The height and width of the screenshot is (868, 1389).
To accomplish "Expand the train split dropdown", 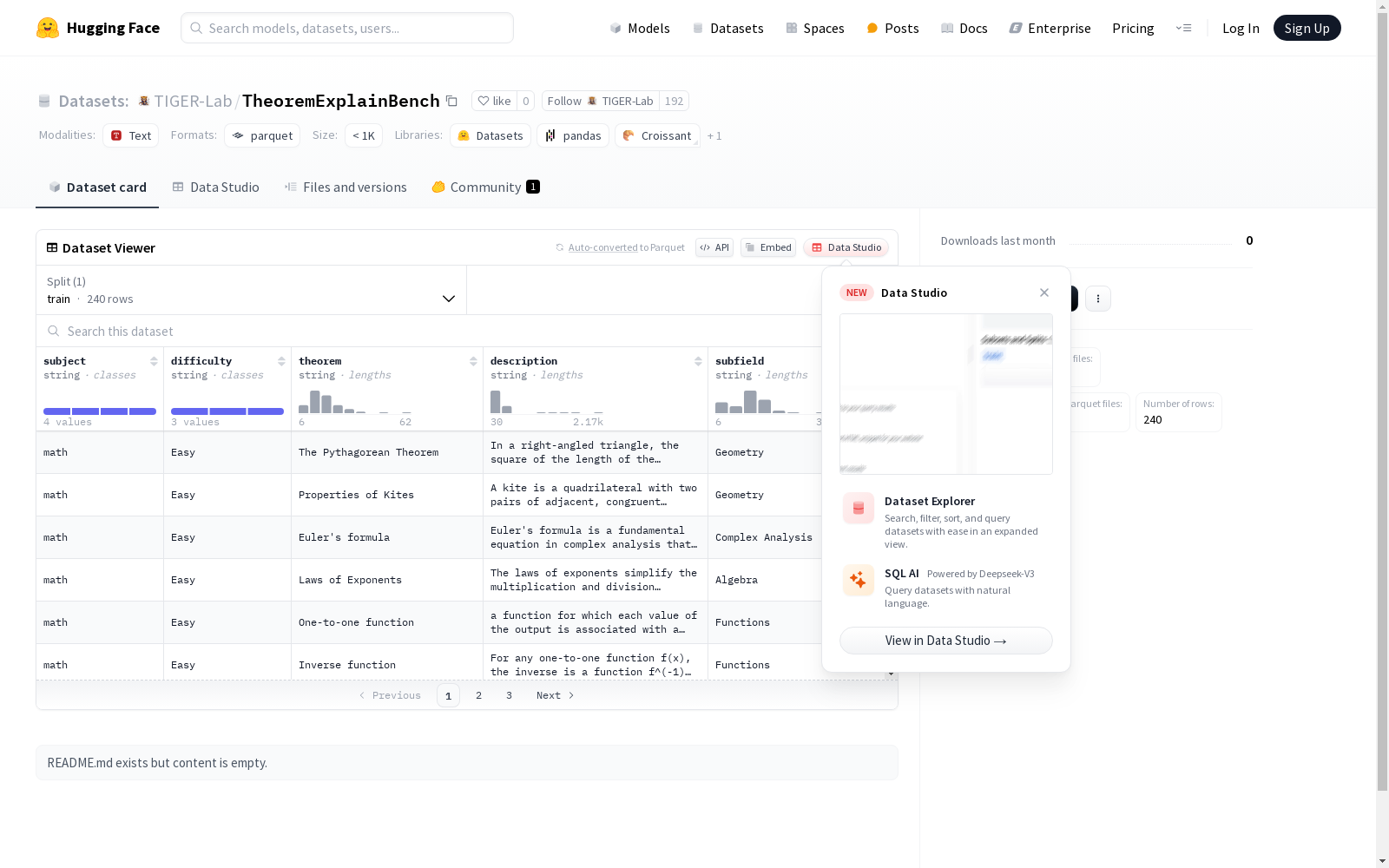I will (252, 290).
